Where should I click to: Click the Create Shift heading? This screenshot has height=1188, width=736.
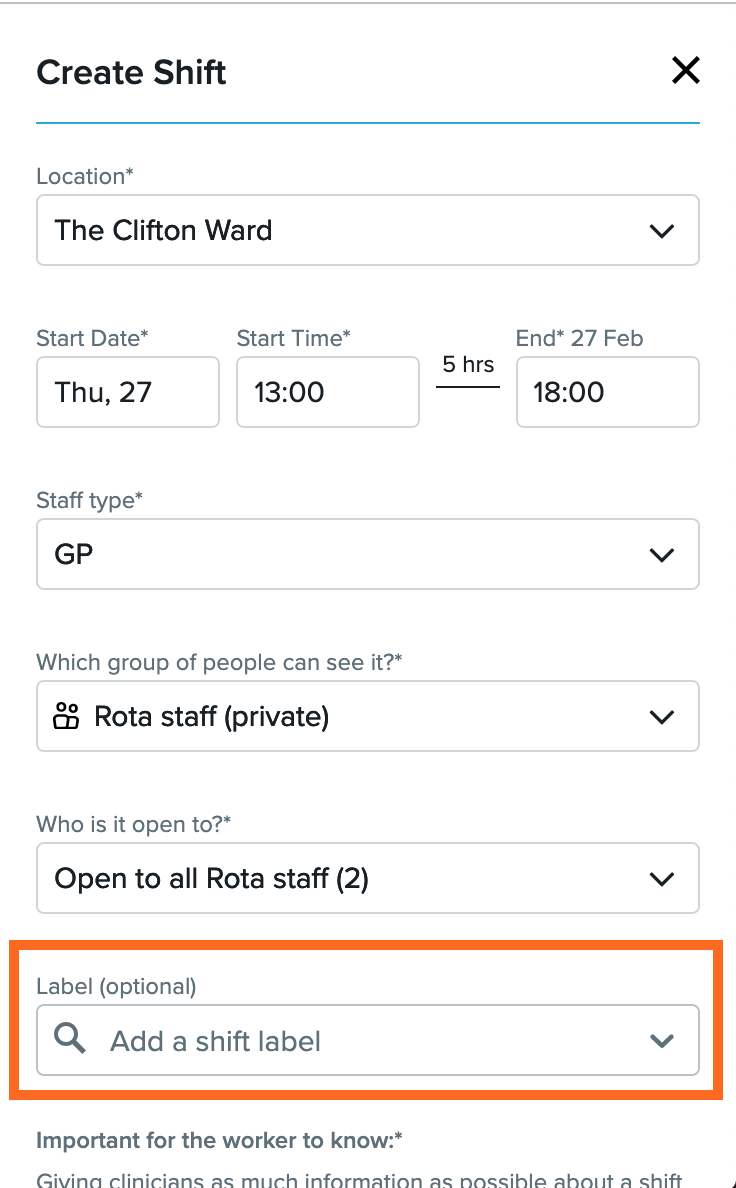pyautogui.click(x=131, y=73)
